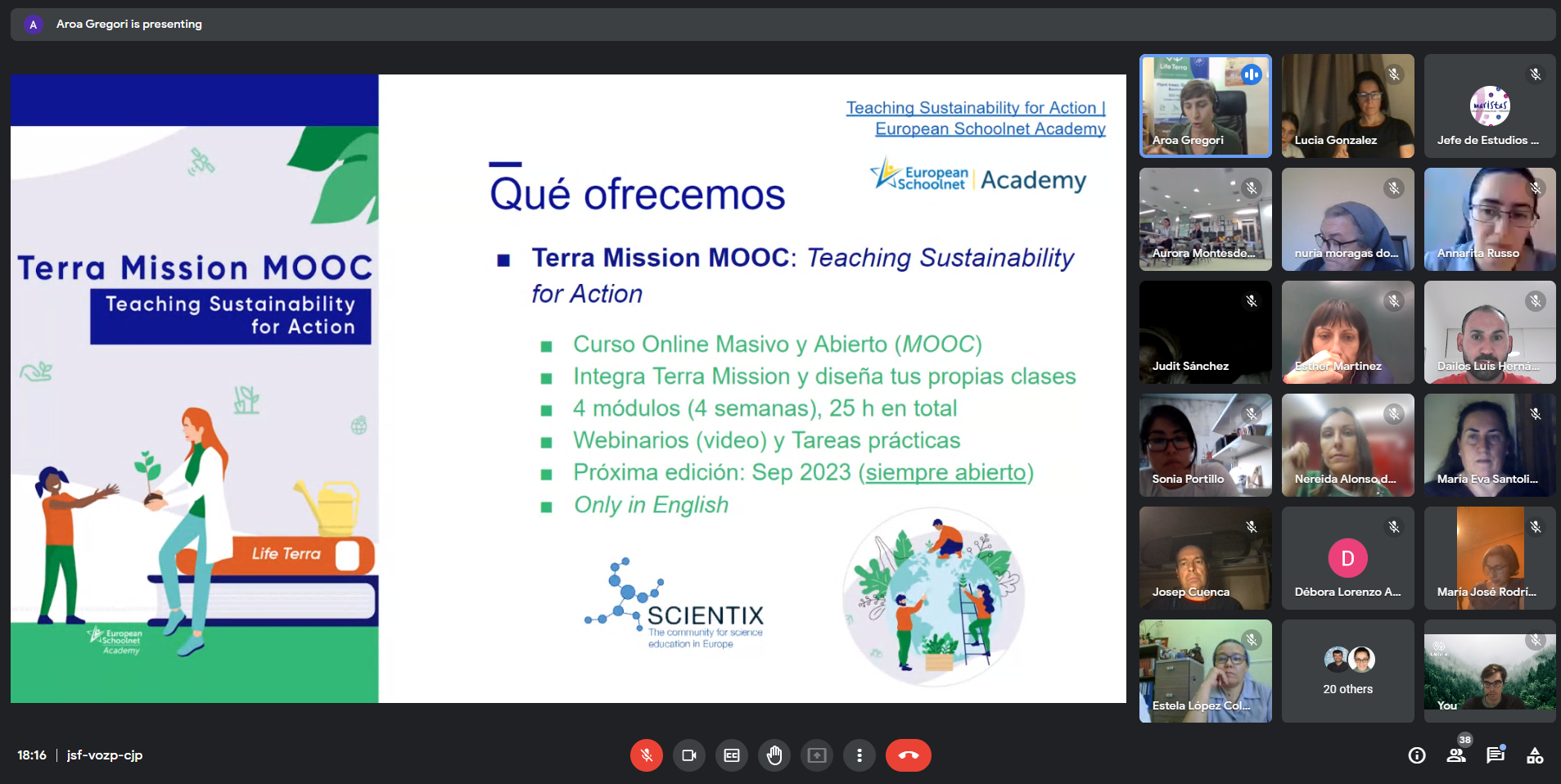Viewport: 1561px width, 784px height.
Task: Raise your hand with the hand icon
Action: point(774,755)
